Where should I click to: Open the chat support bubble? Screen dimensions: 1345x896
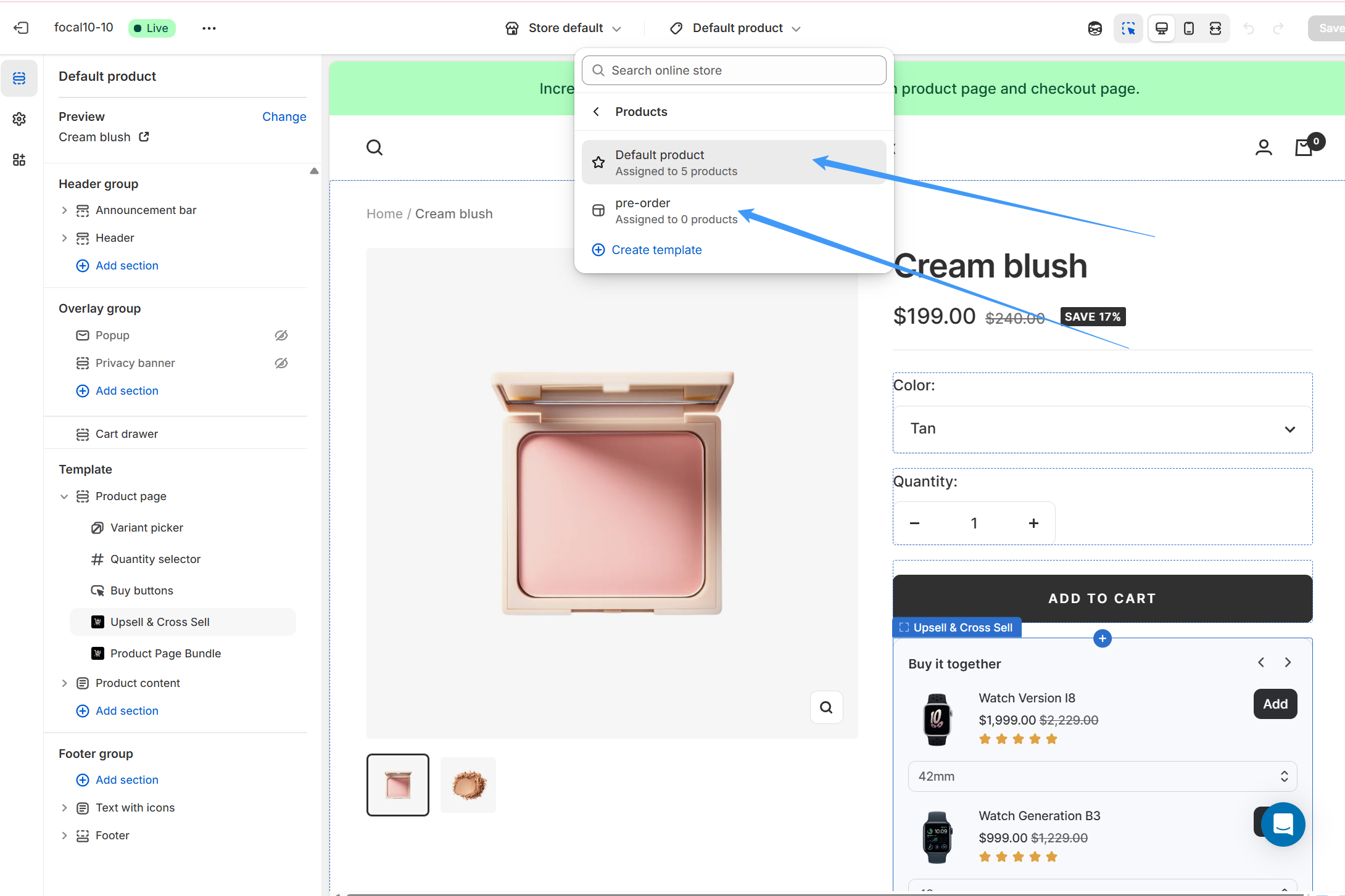[x=1283, y=824]
